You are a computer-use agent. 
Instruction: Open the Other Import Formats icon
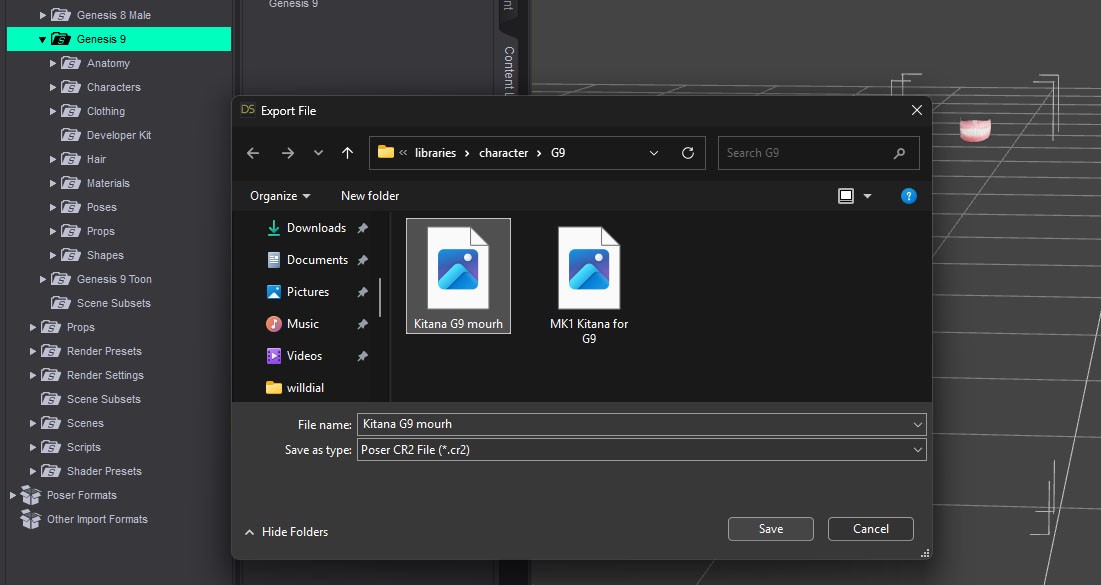click(x=30, y=519)
